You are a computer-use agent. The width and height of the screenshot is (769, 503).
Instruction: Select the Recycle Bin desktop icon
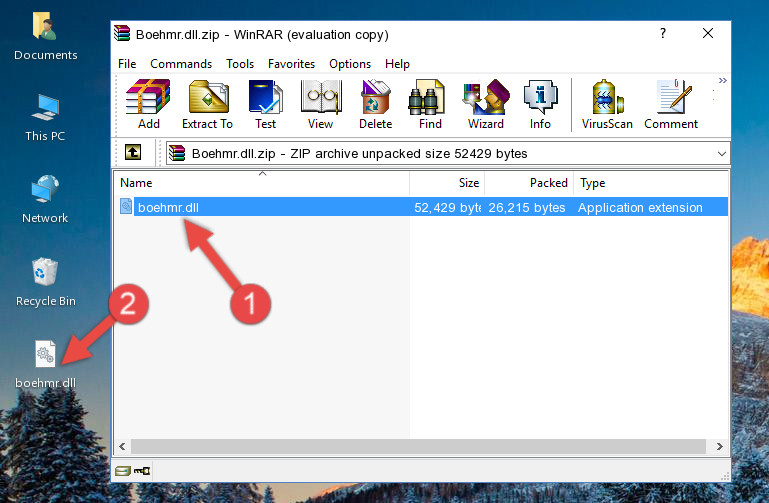tap(46, 282)
